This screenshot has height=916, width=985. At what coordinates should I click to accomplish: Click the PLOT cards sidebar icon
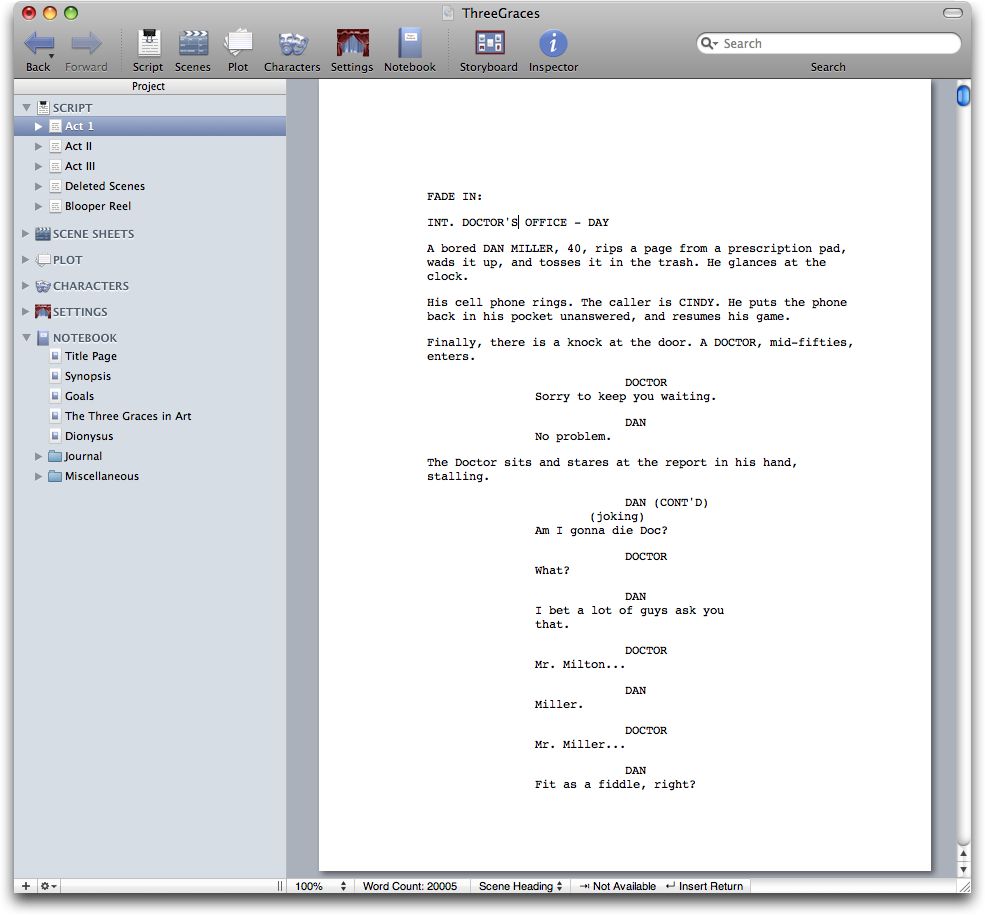click(x=43, y=259)
